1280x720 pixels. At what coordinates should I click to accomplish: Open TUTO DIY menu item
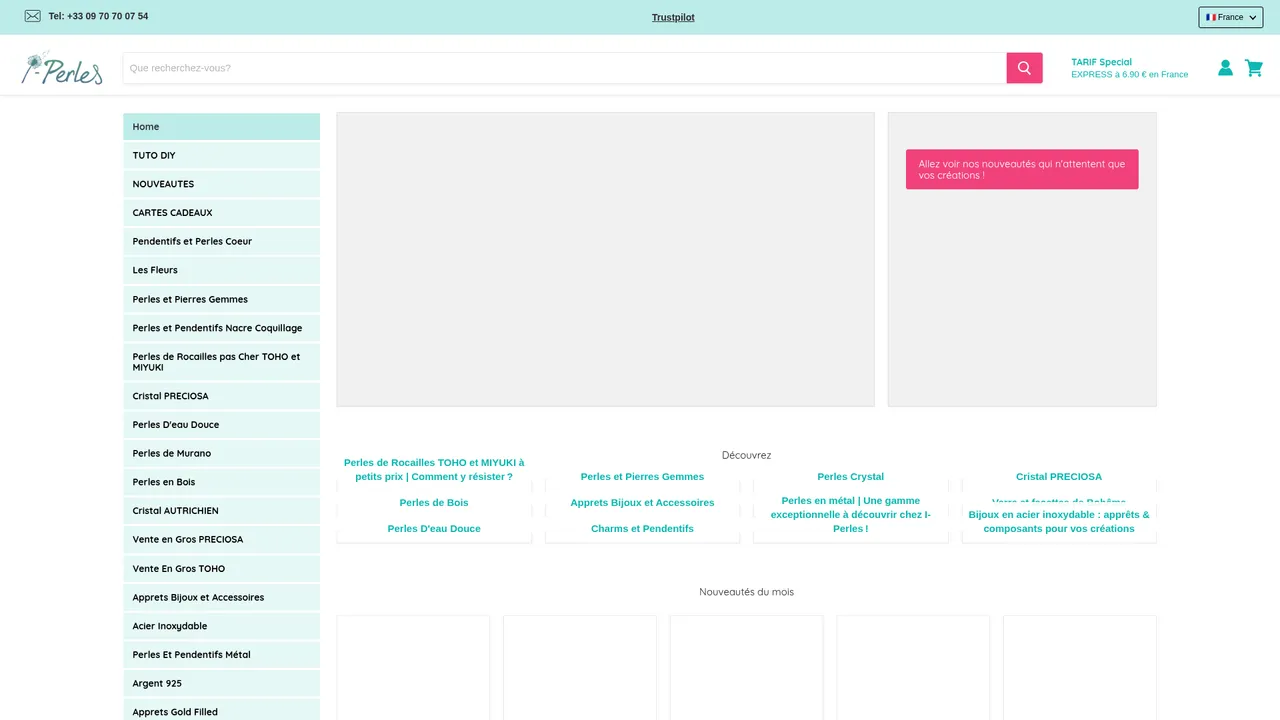pos(221,156)
